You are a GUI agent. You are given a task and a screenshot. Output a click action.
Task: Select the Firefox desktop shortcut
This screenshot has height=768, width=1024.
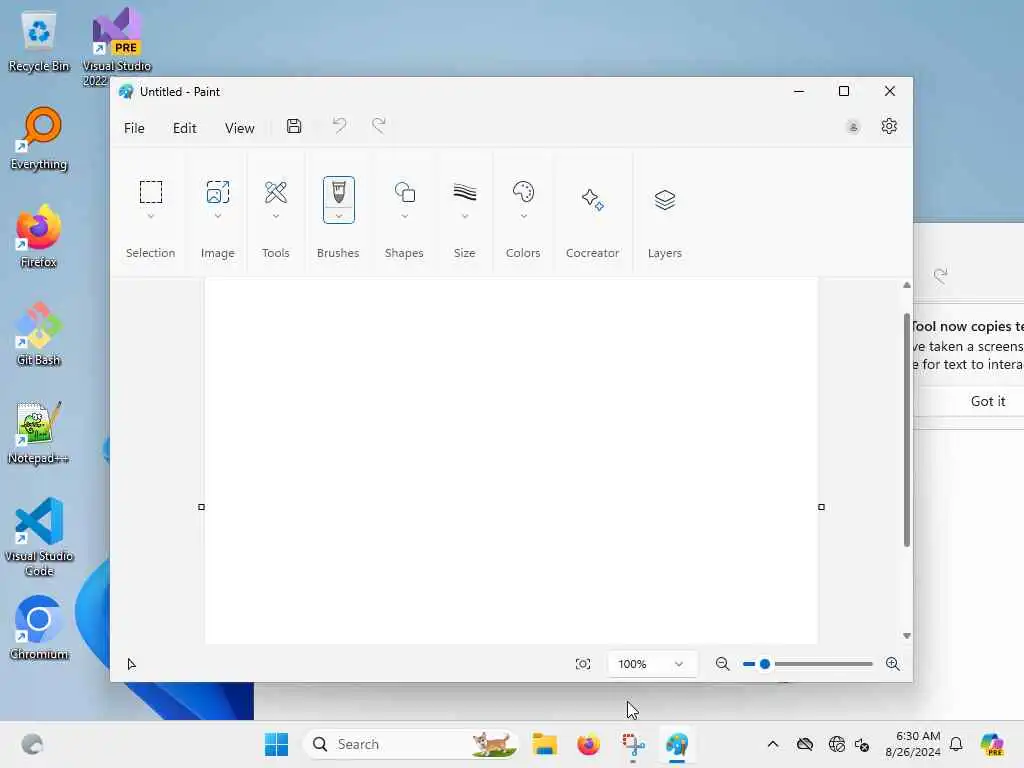39,236
